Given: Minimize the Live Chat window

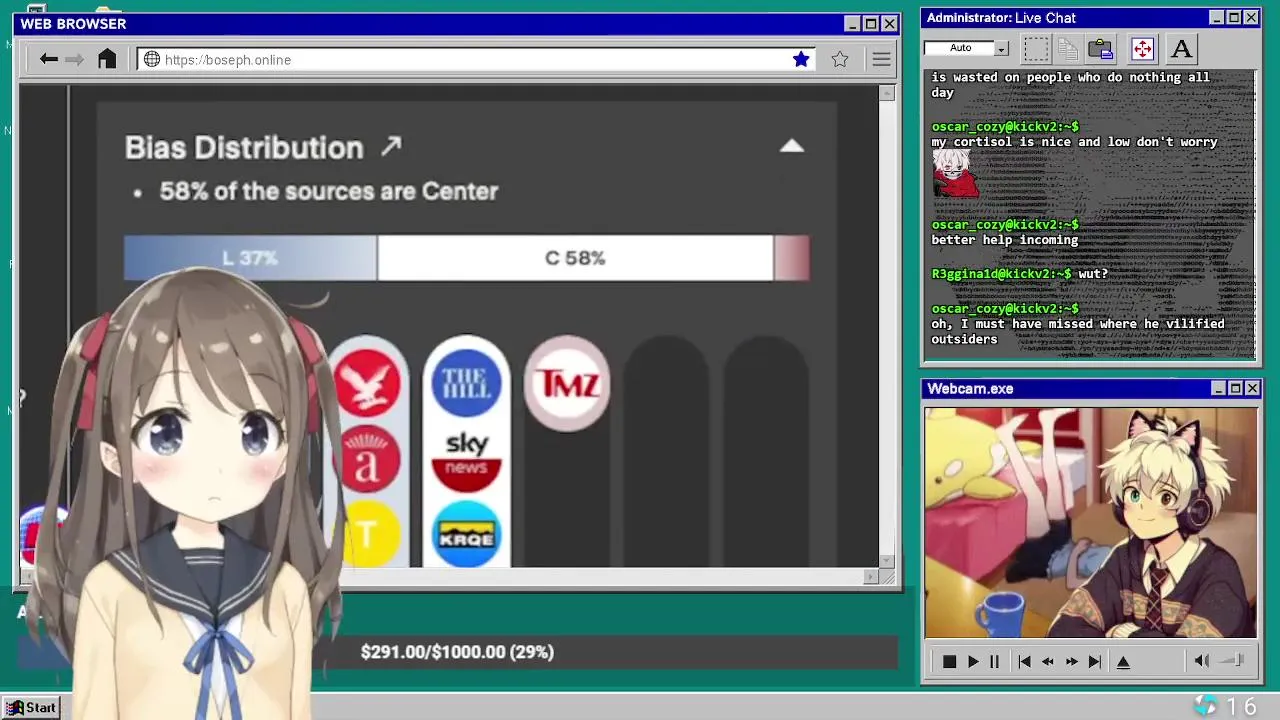Looking at the screenshot, I should (1216, 18).
